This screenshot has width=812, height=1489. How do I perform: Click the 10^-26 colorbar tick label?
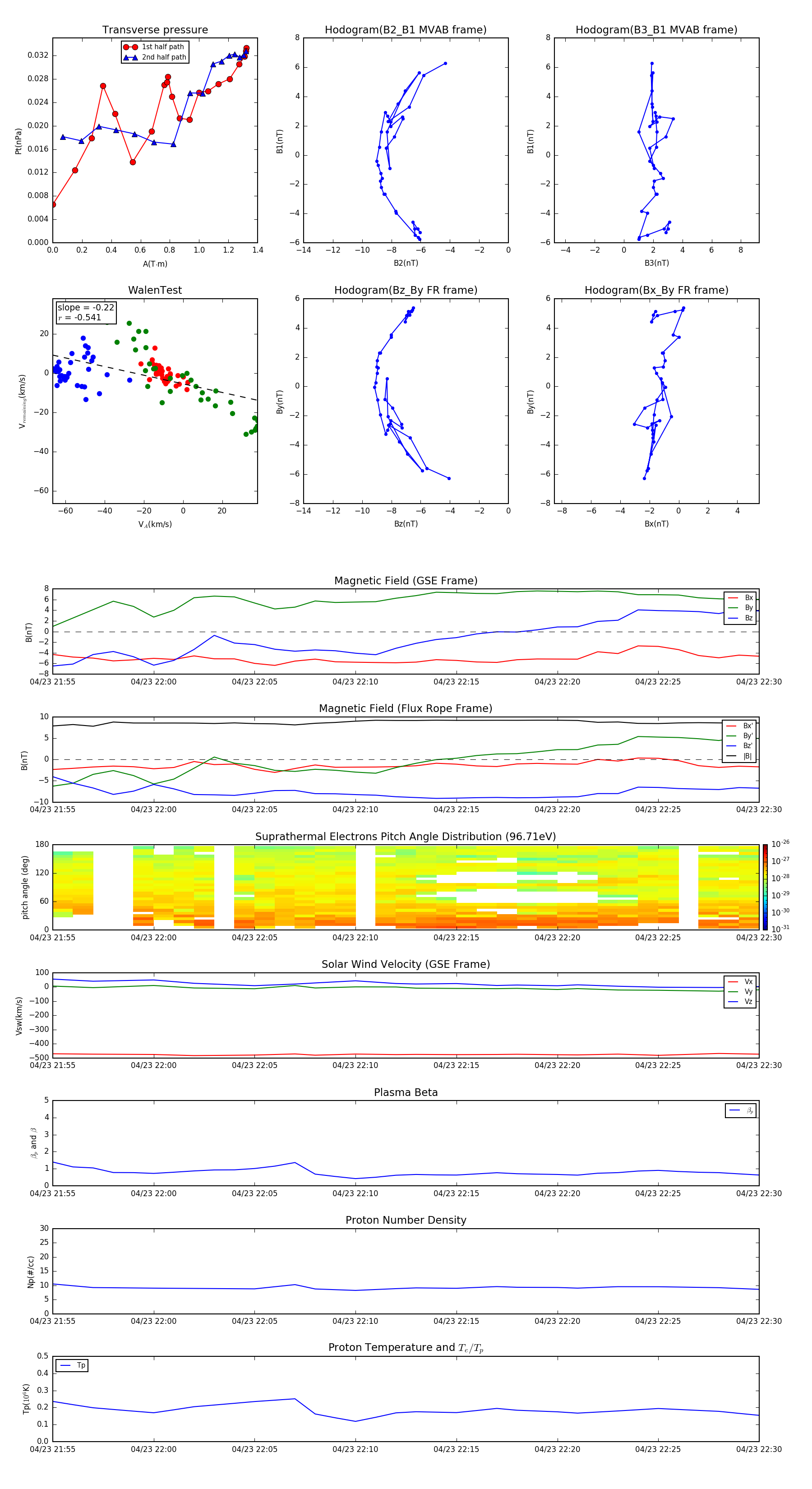point(780,844)
